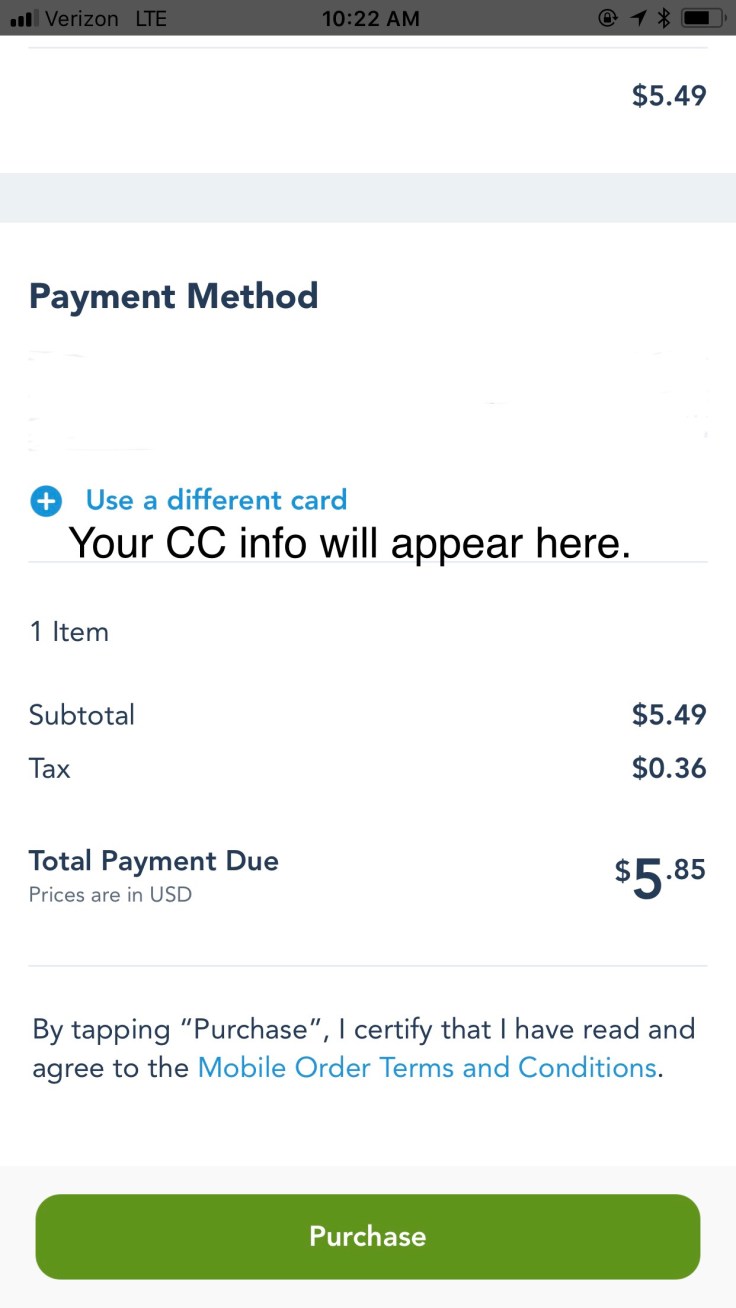
Task: Tap the Subtotal $5.49 amount
Action: (668, 715)
